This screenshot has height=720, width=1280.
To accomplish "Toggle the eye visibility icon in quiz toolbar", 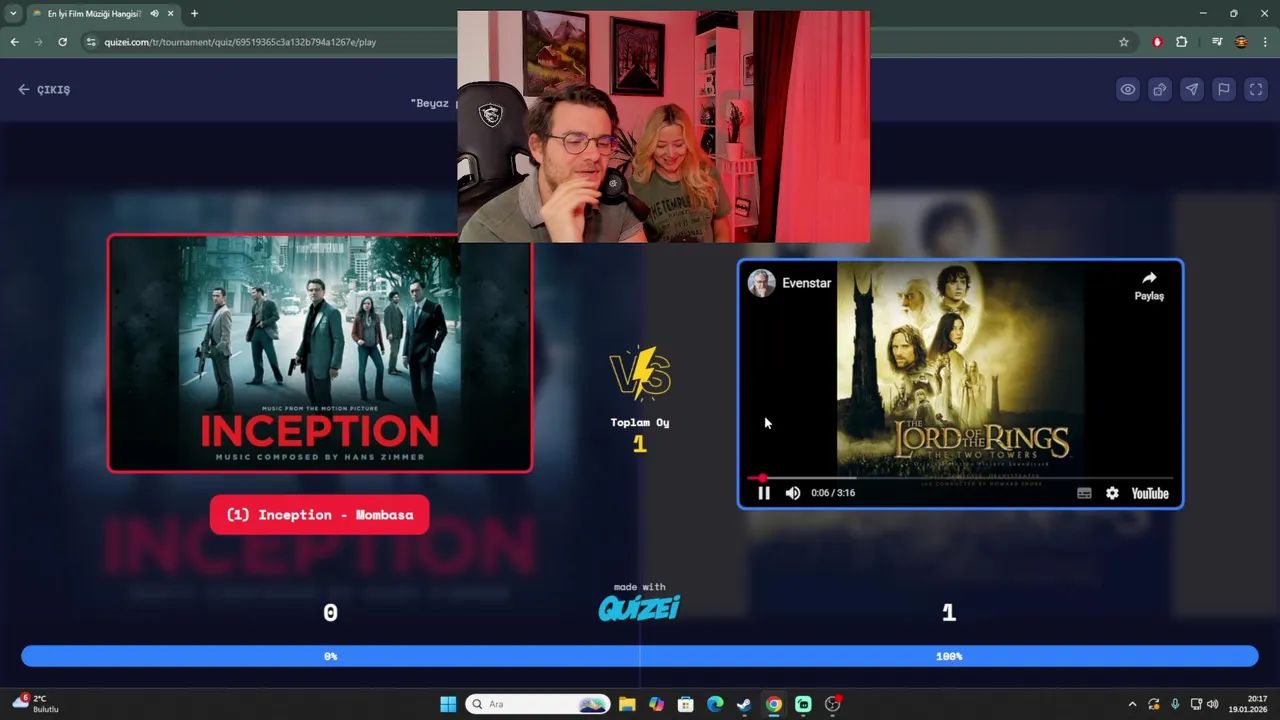I will point(1128,89).
